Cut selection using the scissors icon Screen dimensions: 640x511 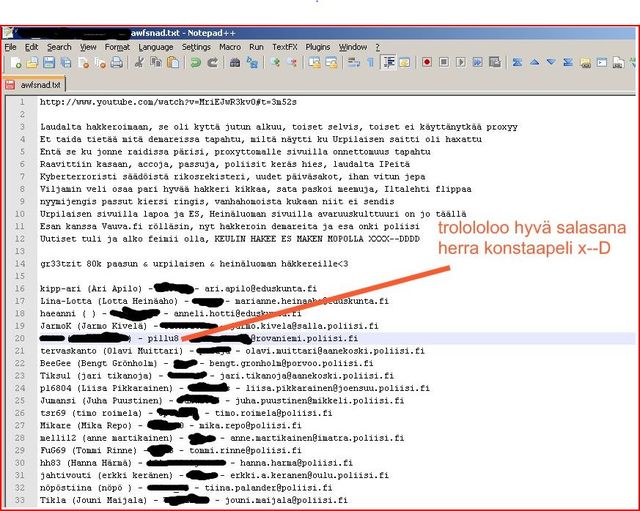click(x=141, y=62)
